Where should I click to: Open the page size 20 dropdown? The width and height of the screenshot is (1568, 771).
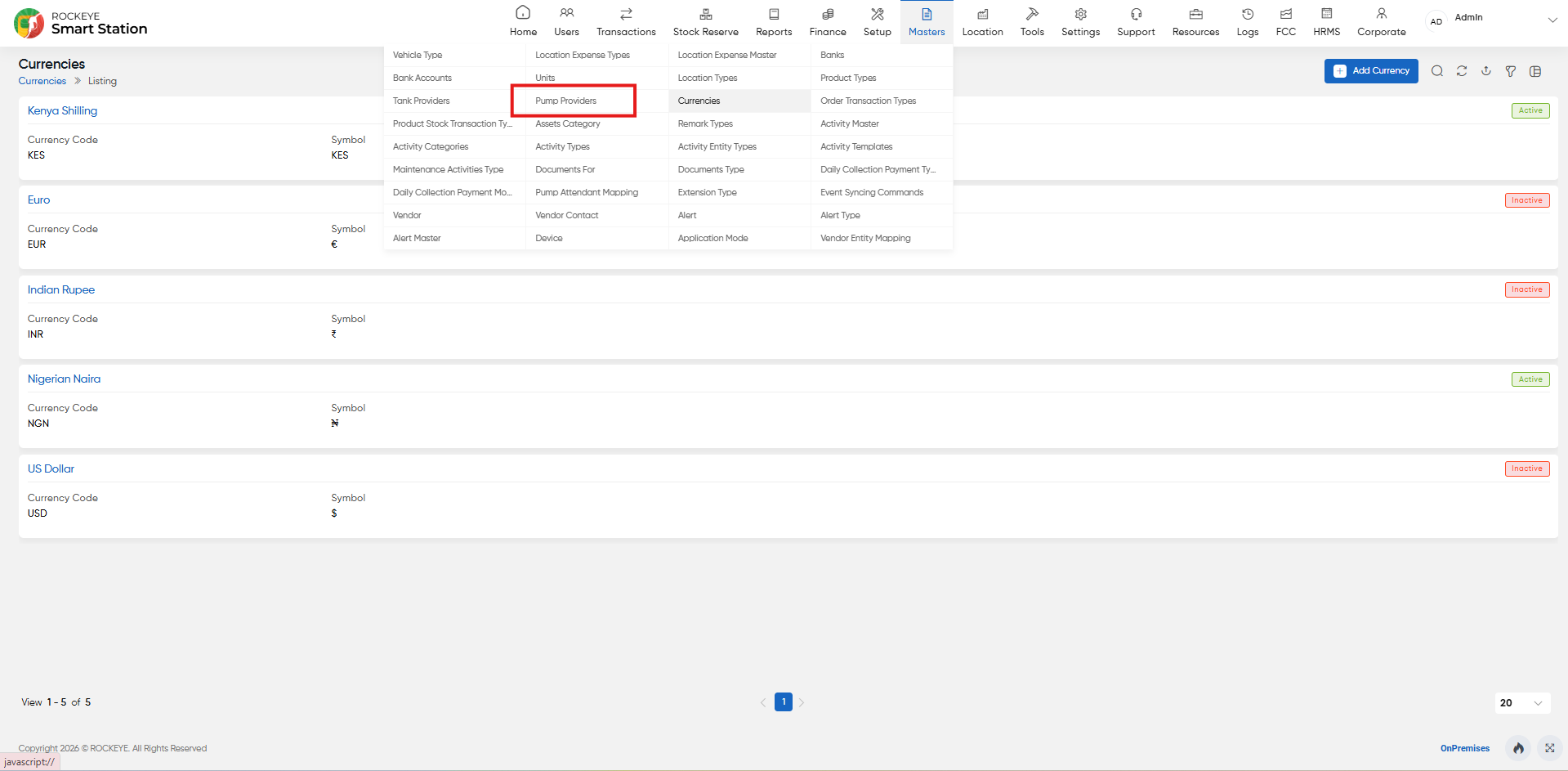(1522, 702)
